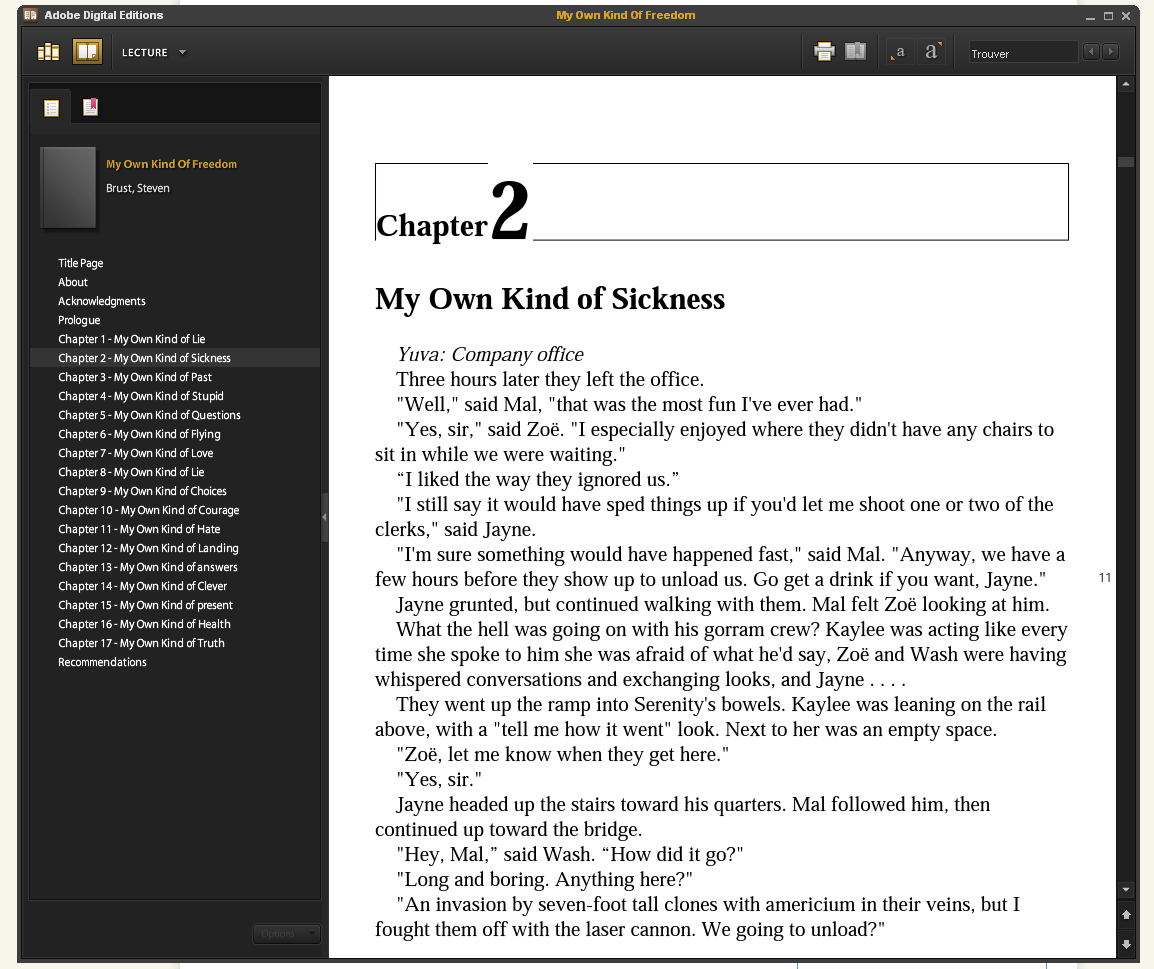
Task: Open Chapter 8 - My Own Kind of Lie
Action: point(131,472)
